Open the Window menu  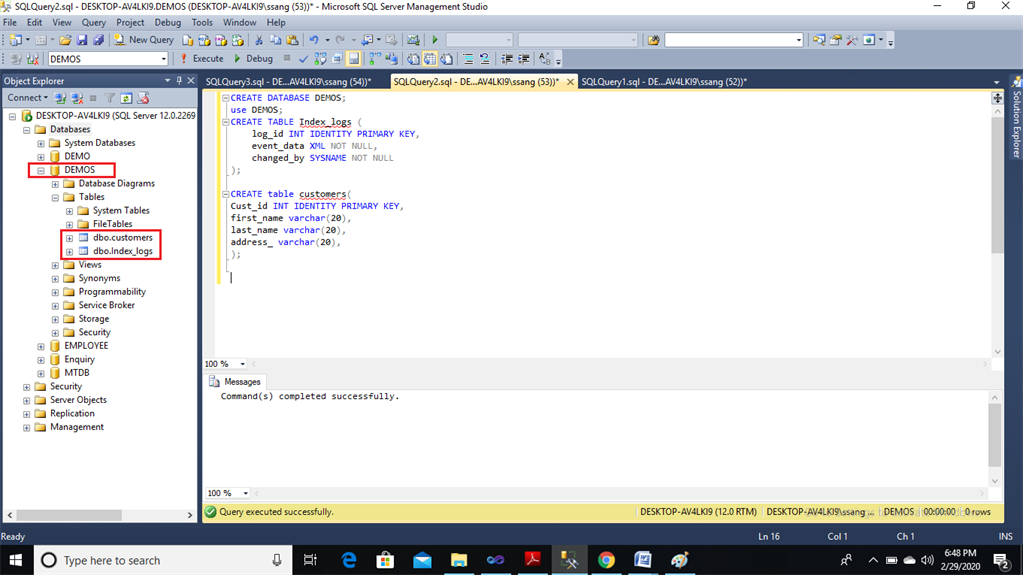pyautogui.click(x=239, y=22)
